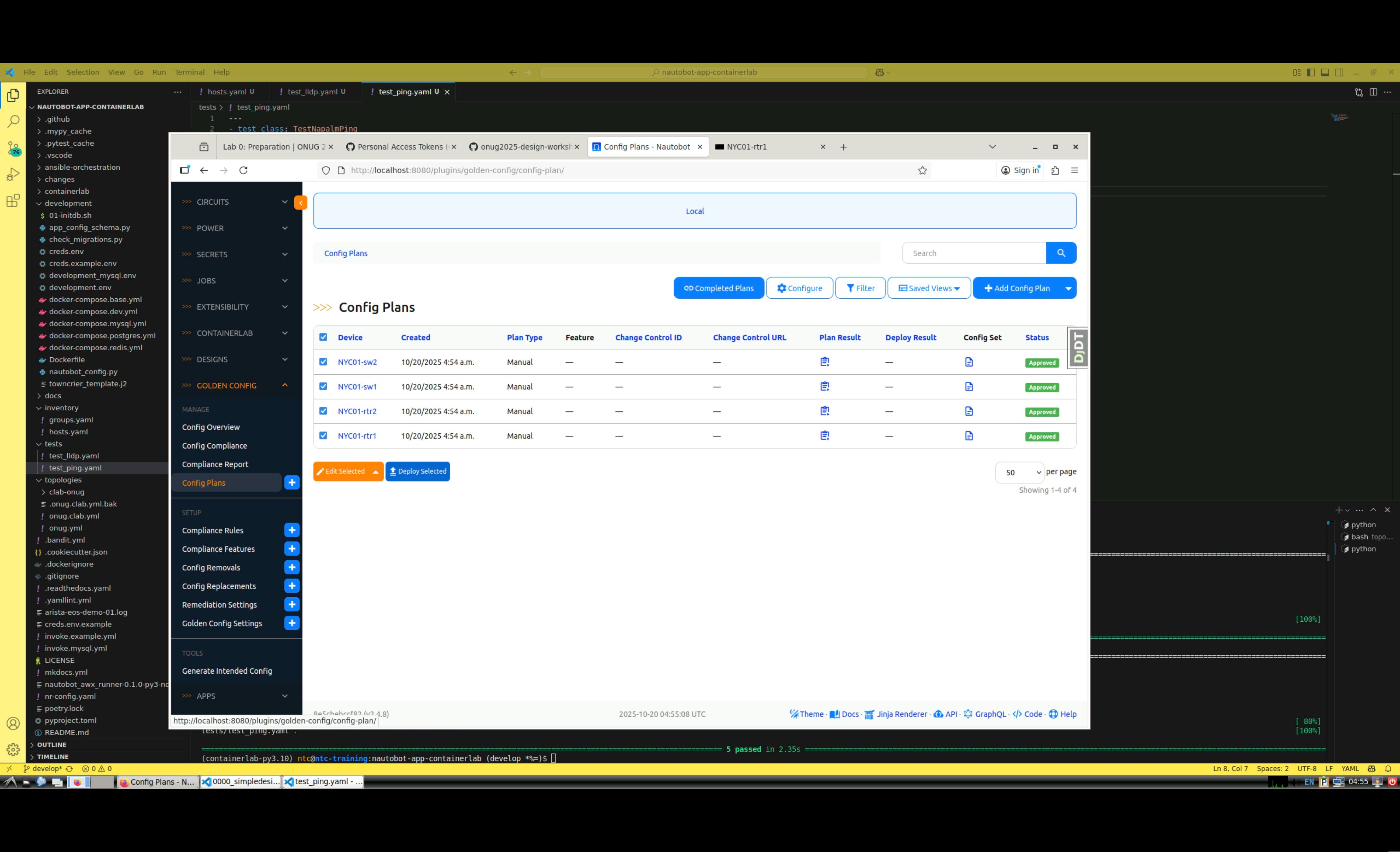Toggle the select-all header checkbox

(323, 337)
